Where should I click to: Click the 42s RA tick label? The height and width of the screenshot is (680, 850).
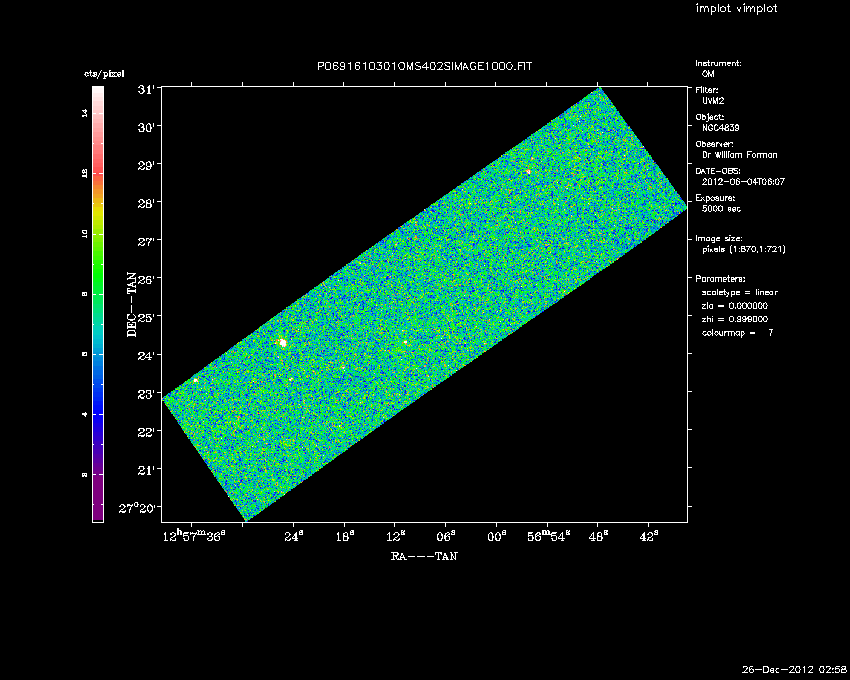click(x=649, y=536)
